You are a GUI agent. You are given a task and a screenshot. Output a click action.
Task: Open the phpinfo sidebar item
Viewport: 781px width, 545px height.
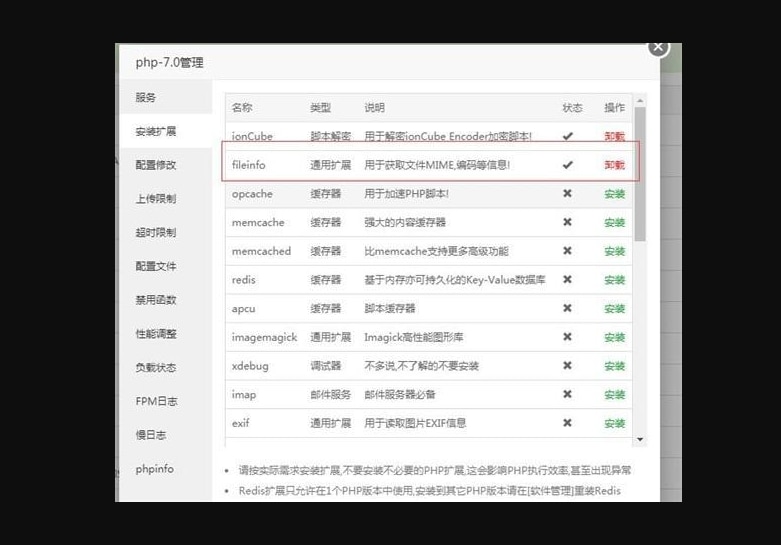(x=155, y=469)
